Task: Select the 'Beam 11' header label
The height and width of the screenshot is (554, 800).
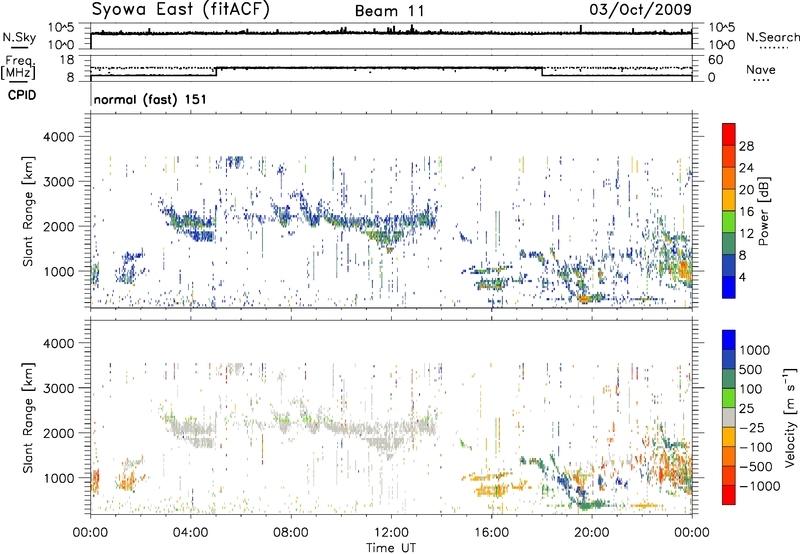Action: tap(389, 11)
